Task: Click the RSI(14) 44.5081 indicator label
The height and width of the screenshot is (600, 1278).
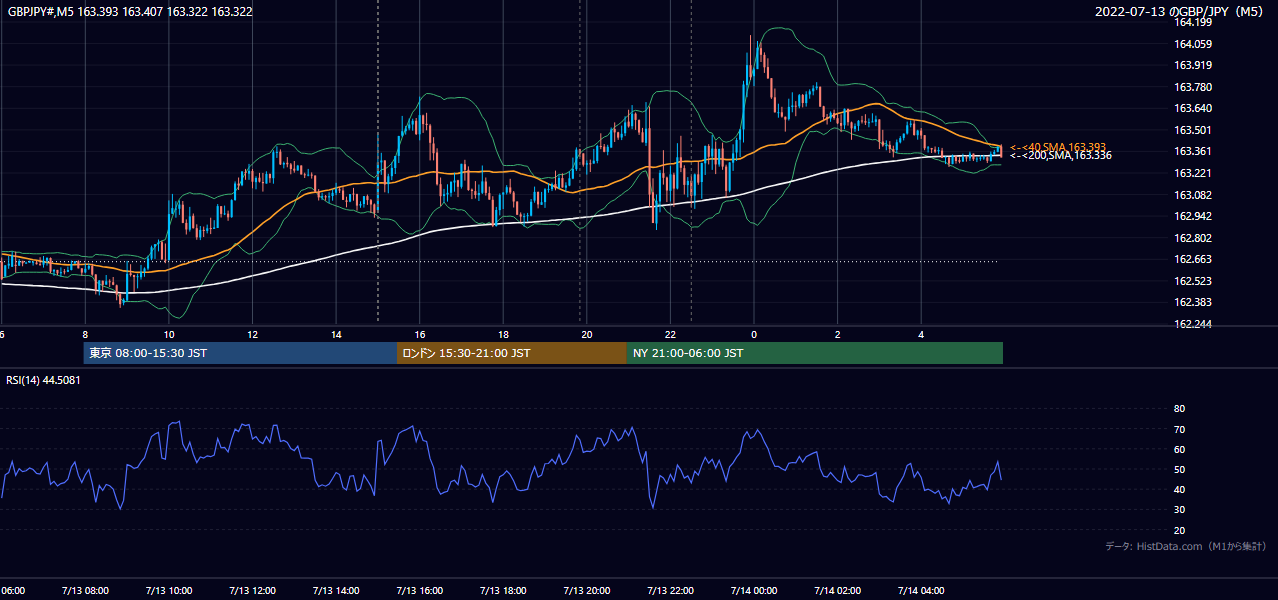Action: pos(44,380)
